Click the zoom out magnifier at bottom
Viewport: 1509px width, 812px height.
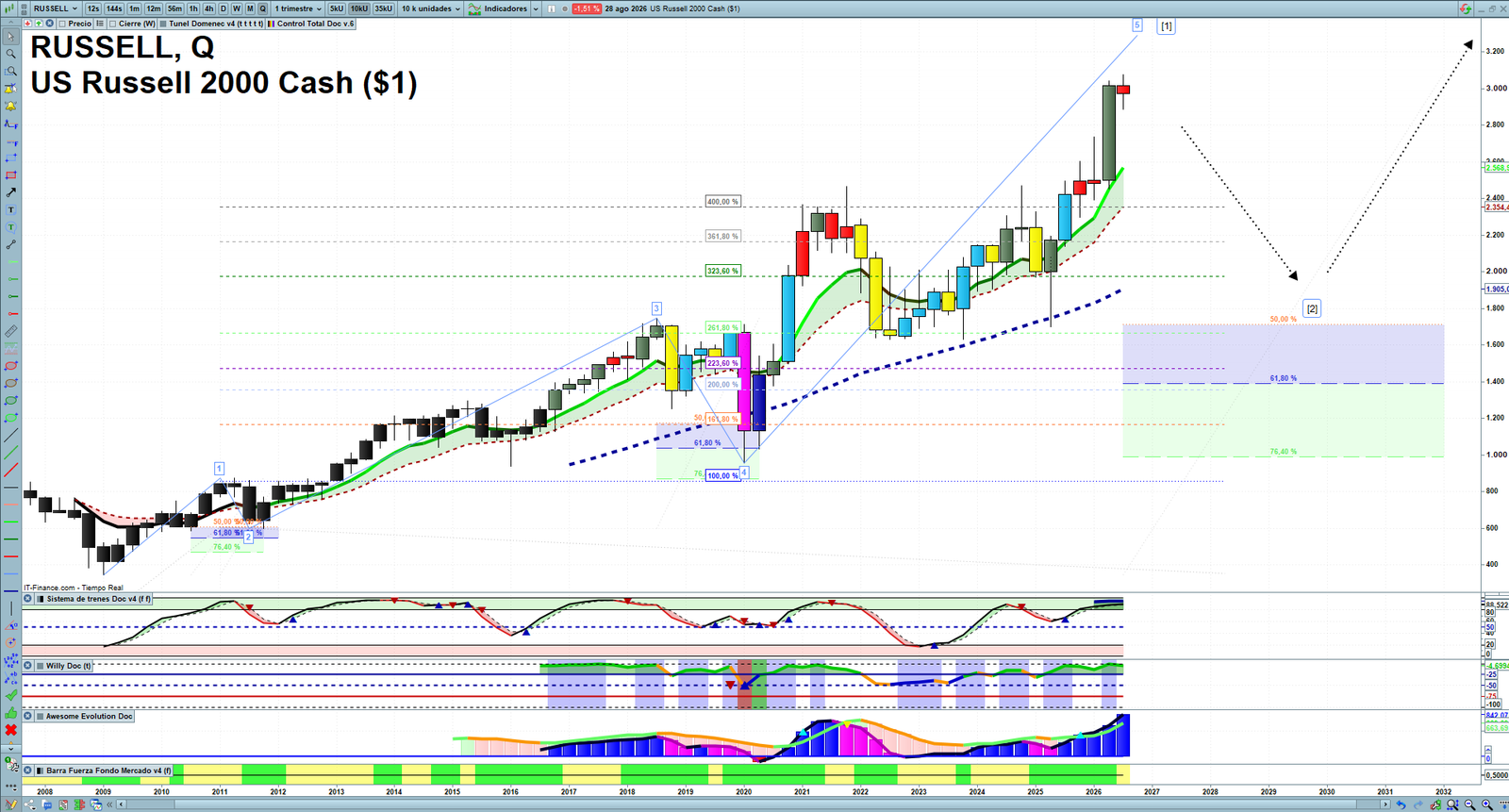[x=1469, y=804]
